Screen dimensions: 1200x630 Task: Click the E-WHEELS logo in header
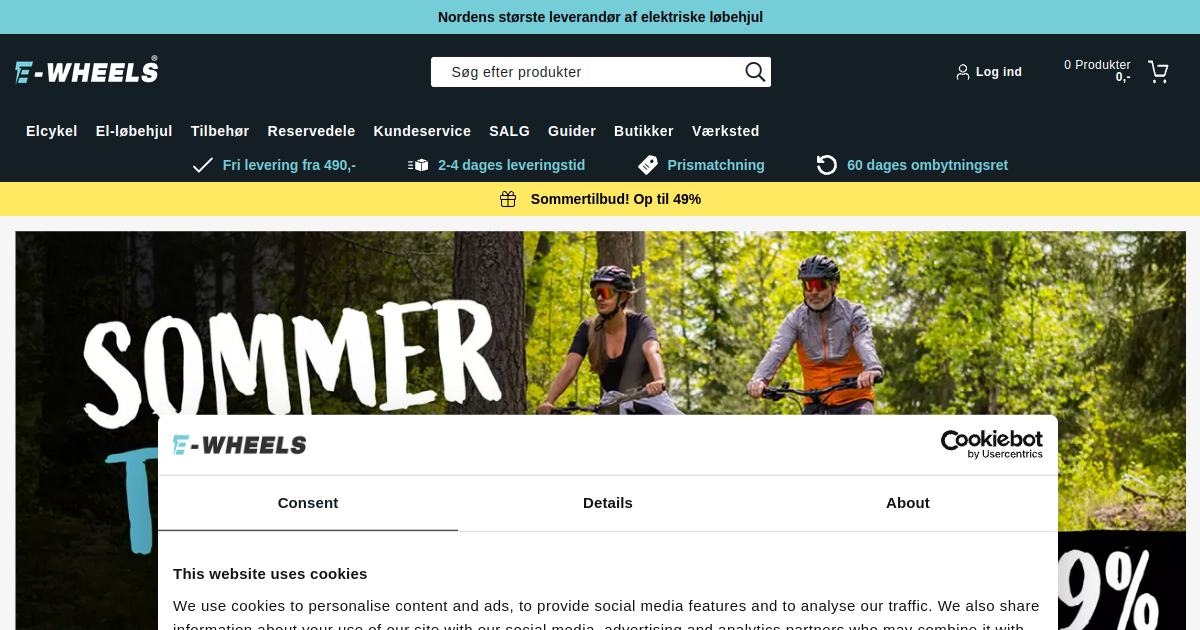87,71
